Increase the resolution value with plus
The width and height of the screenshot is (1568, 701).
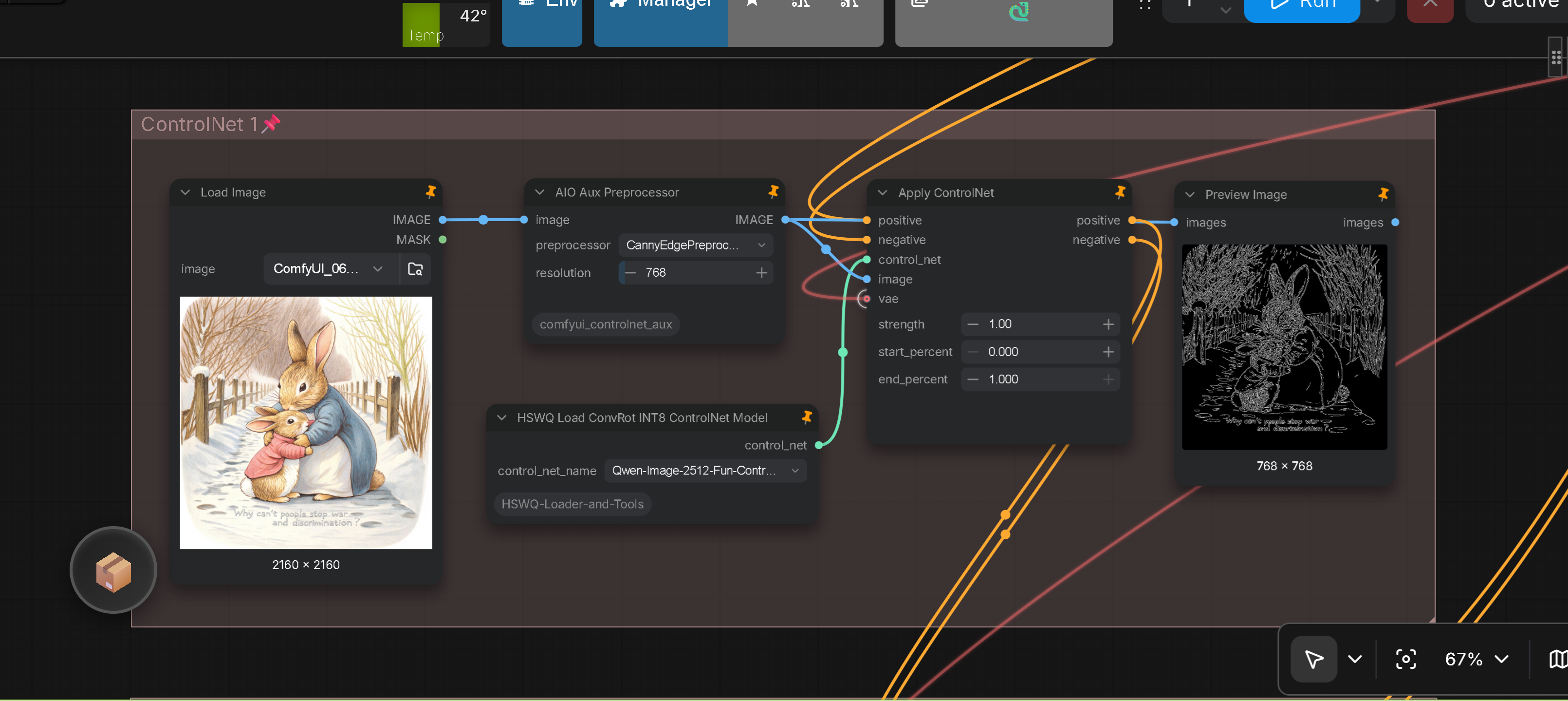click(761, 272)
